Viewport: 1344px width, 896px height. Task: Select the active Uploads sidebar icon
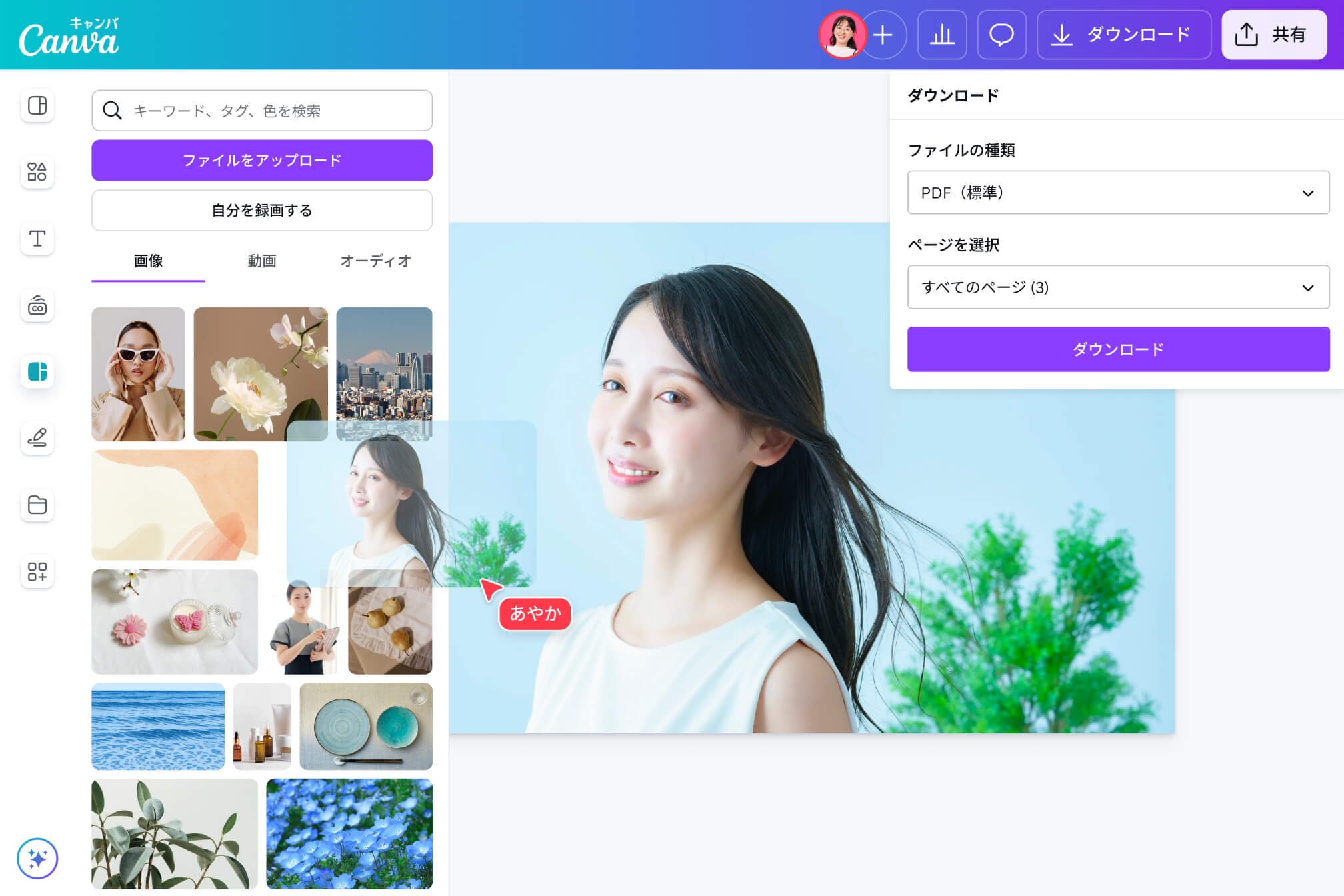coord(37,371)
